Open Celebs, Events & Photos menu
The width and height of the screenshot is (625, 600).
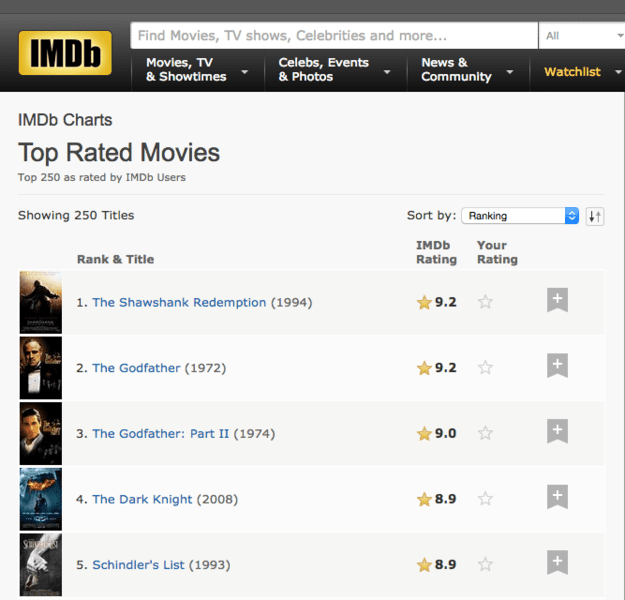click(333, 69)
